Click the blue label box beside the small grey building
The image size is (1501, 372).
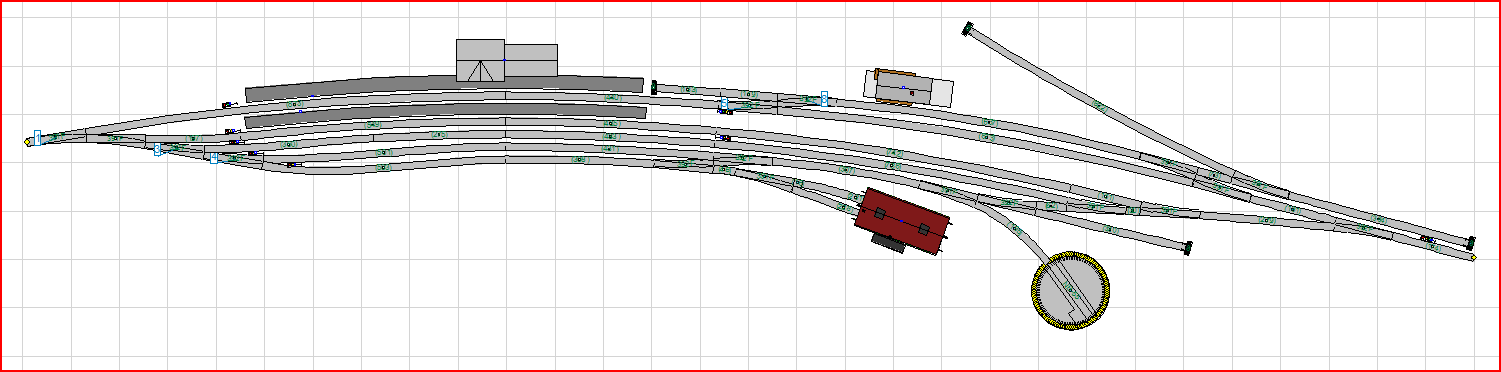(x=824, y=98)
